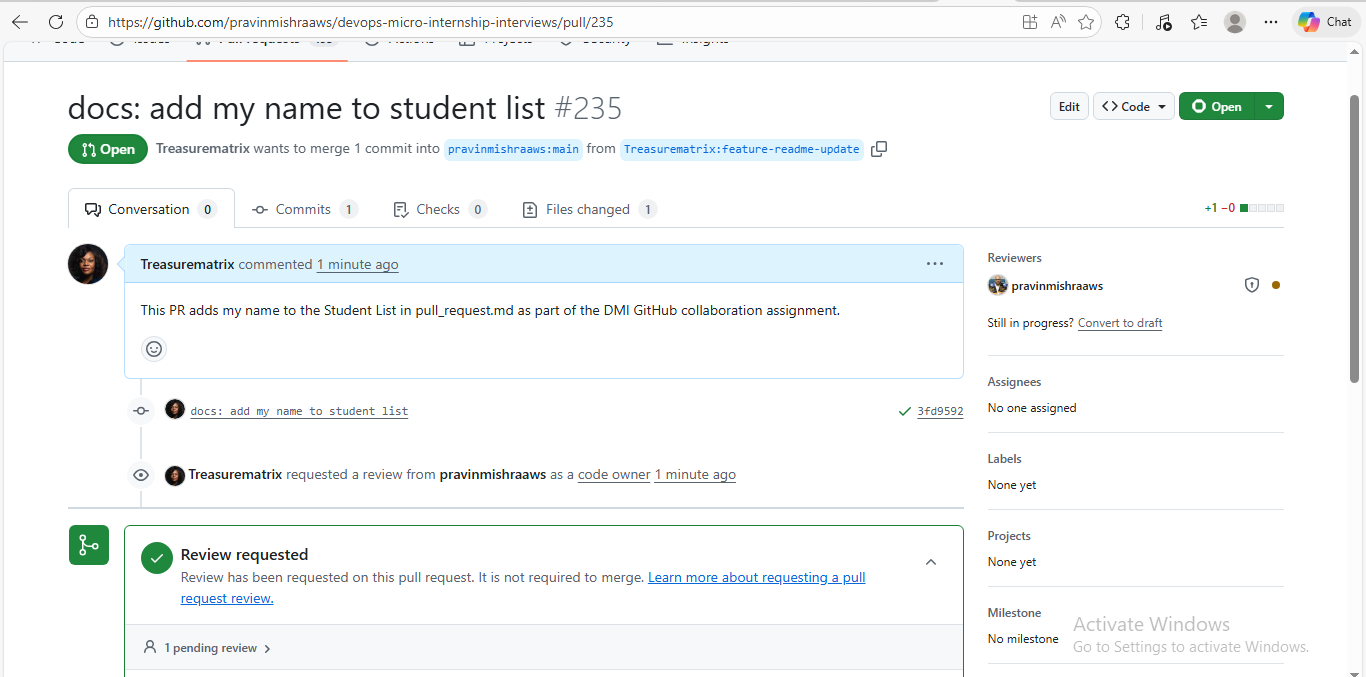
Task: Click Treasurematrix name in comment header
Action: (x=187, y=264)
